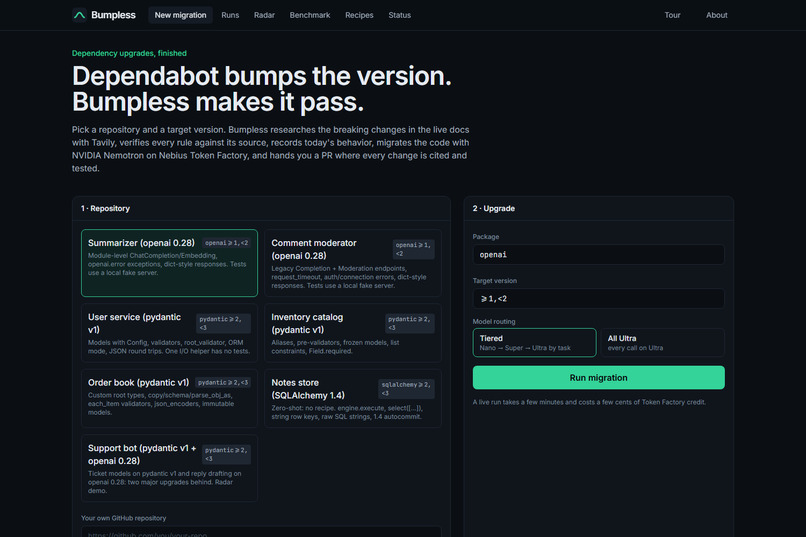
Task: Select the Comment moderator repository card
Action: point(353,263)
